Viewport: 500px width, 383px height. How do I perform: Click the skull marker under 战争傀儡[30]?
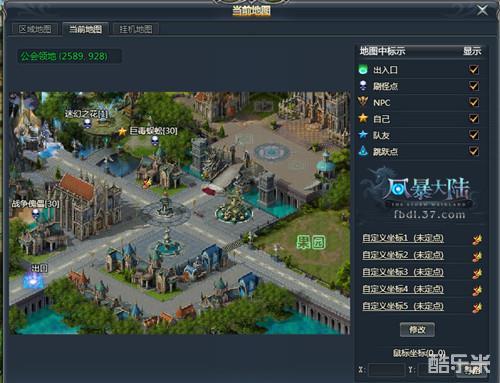click(x=36, y=214)
